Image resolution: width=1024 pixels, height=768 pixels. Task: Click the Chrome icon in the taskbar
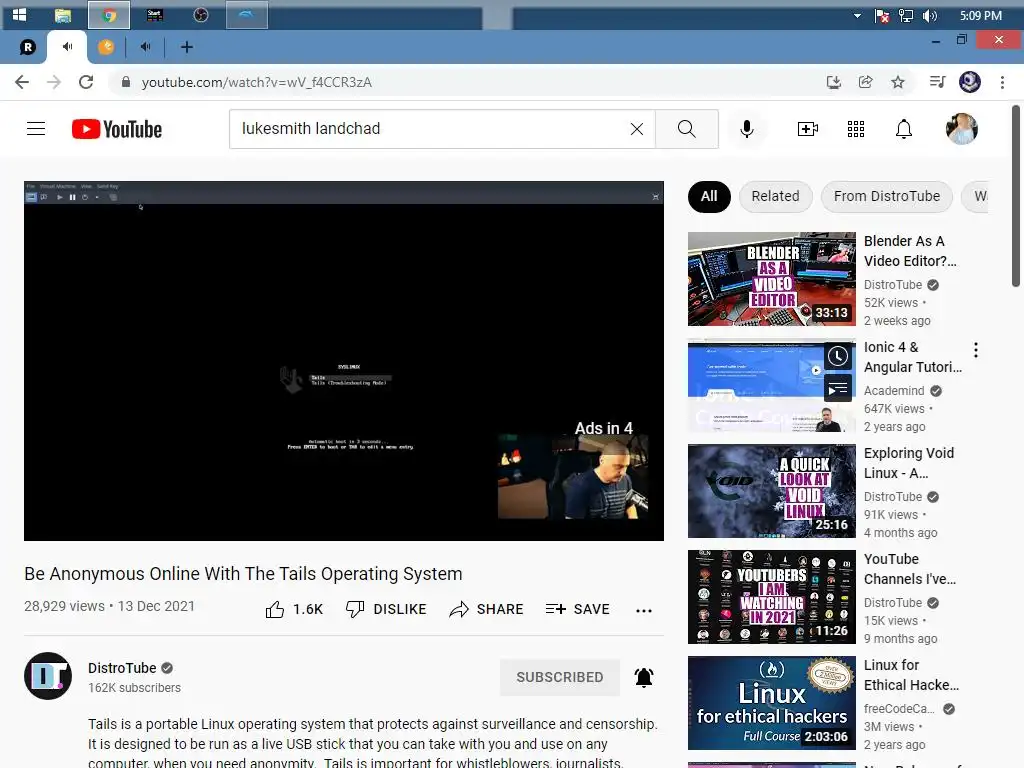109,15
